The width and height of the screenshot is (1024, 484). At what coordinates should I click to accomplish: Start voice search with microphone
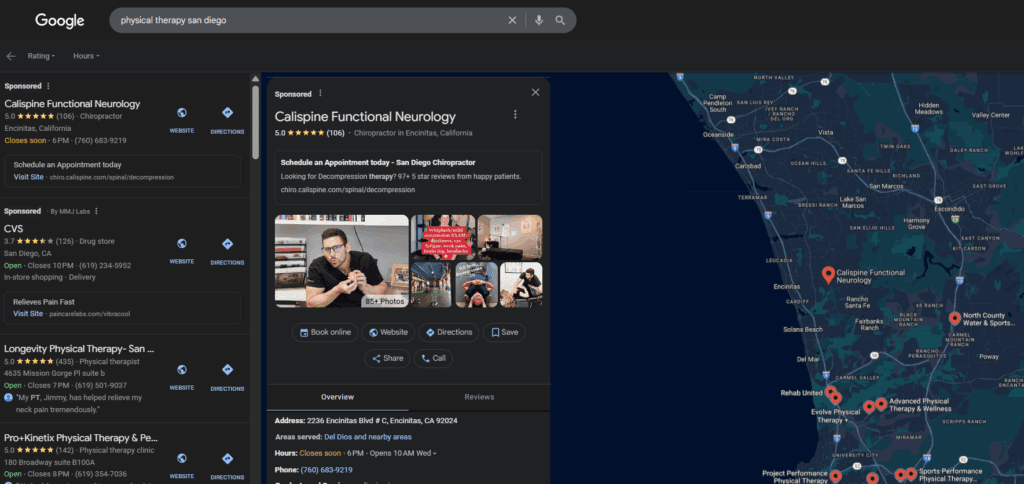539,20
